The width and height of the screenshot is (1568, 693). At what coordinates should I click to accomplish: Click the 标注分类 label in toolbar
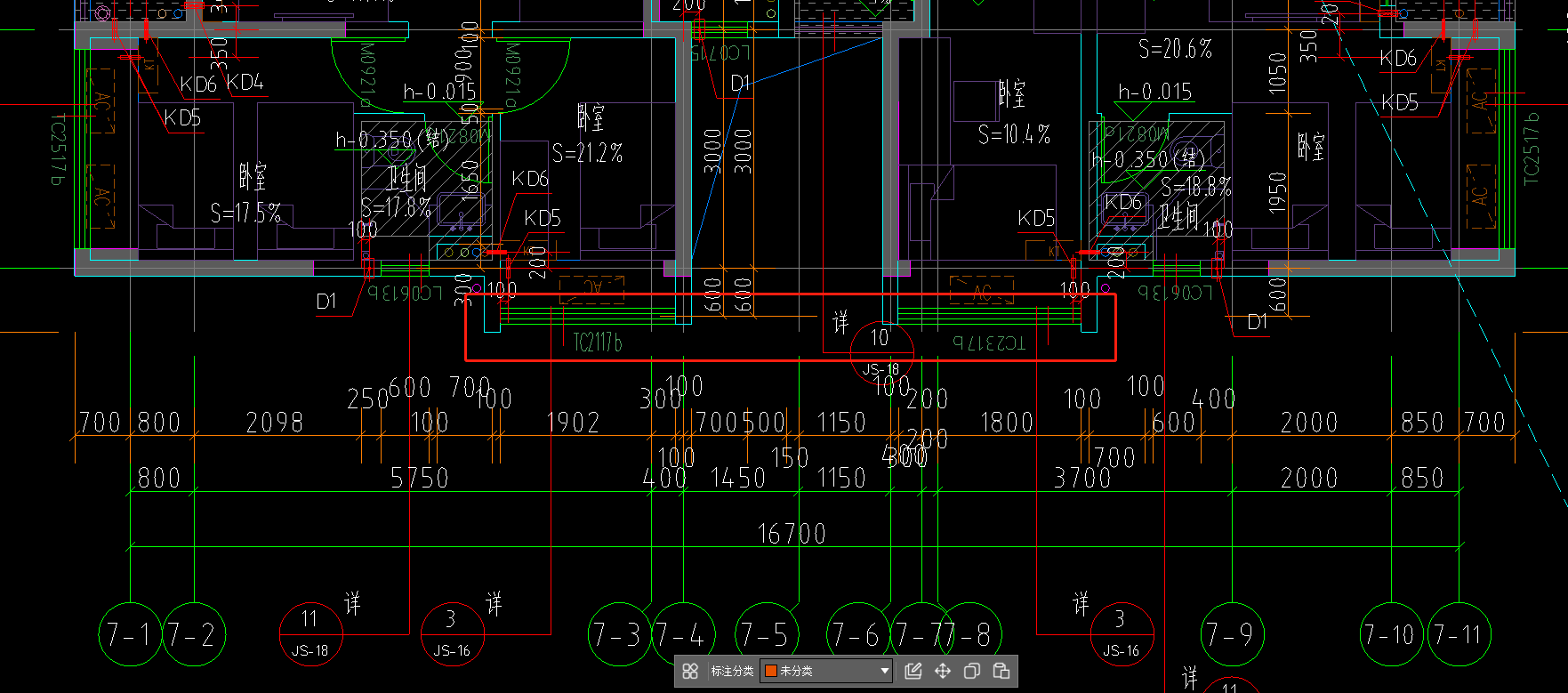click(x=732, y=671)
